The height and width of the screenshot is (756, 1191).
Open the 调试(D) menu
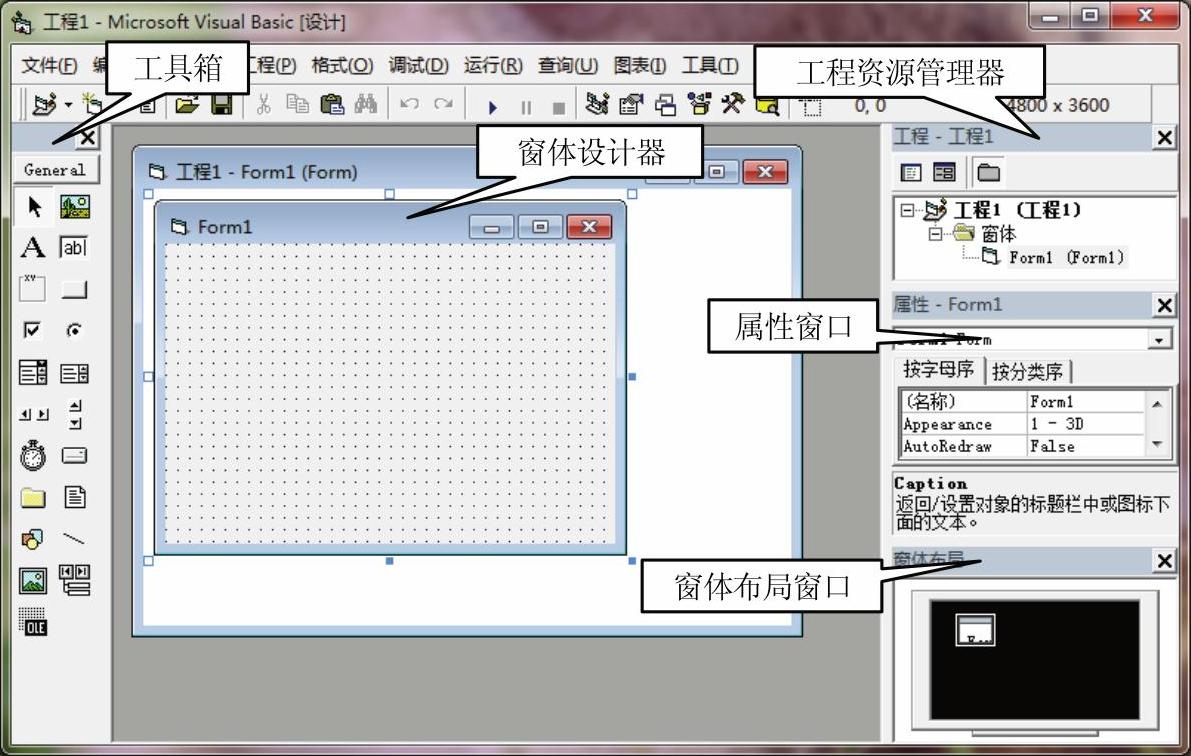419,66
